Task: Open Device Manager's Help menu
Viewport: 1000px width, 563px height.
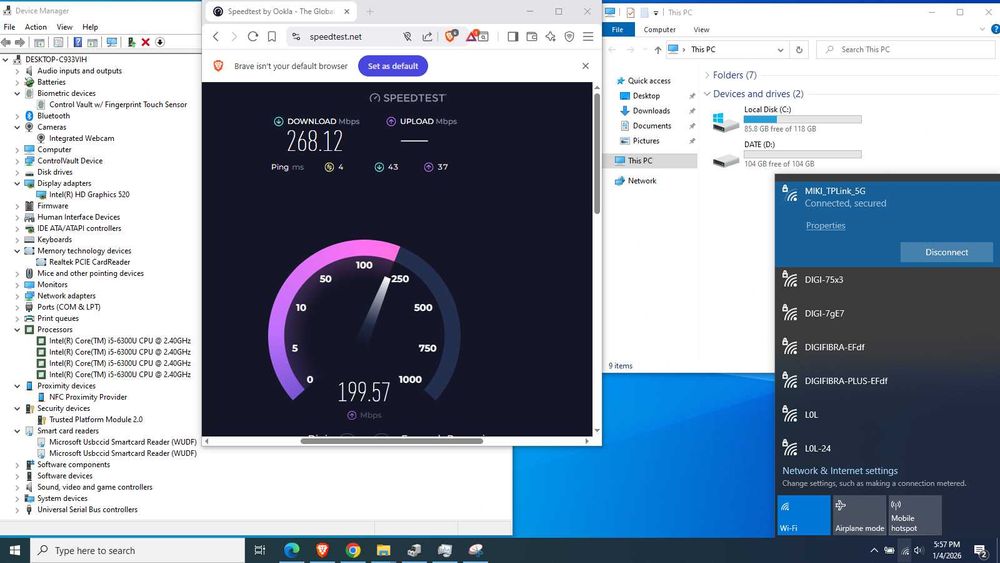Action: (x=90, y=27)
